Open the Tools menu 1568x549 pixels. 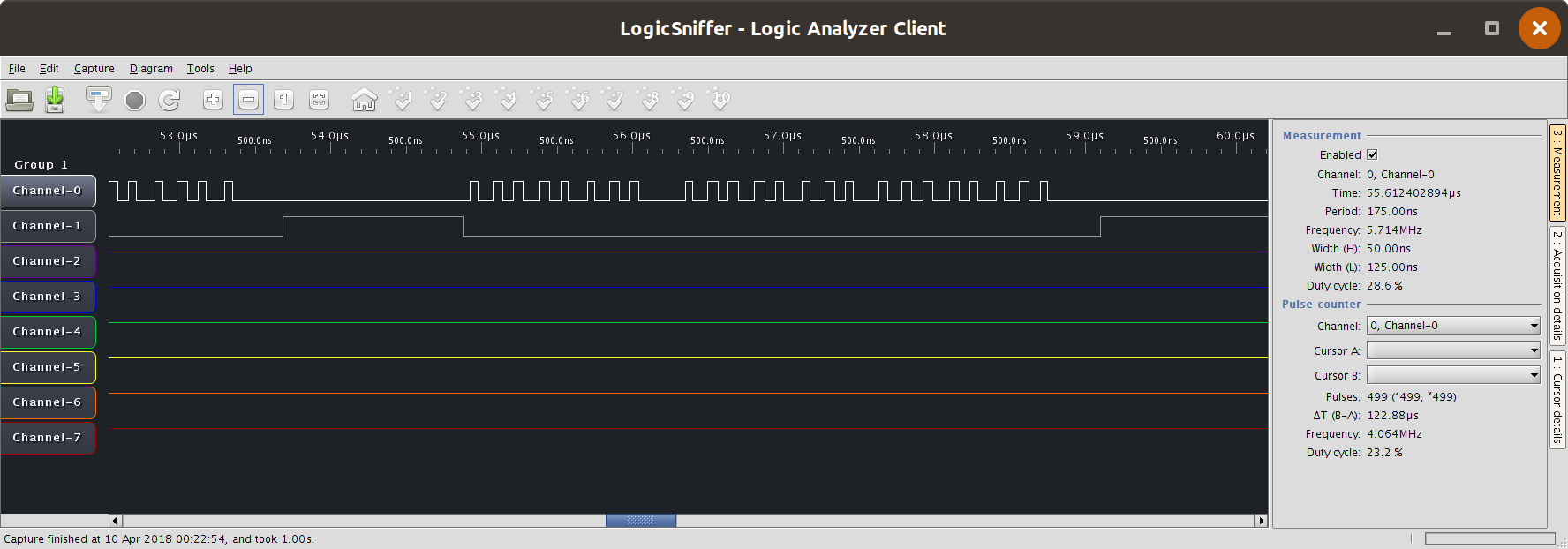[x=200, y=69]
